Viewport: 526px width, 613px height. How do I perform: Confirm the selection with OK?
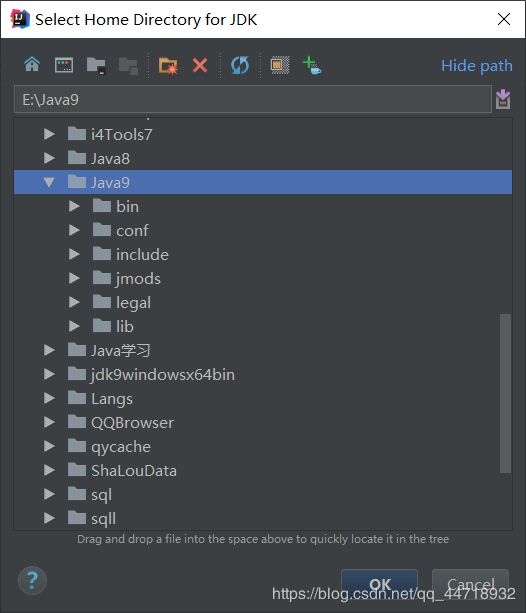click(x=379, y=585)
